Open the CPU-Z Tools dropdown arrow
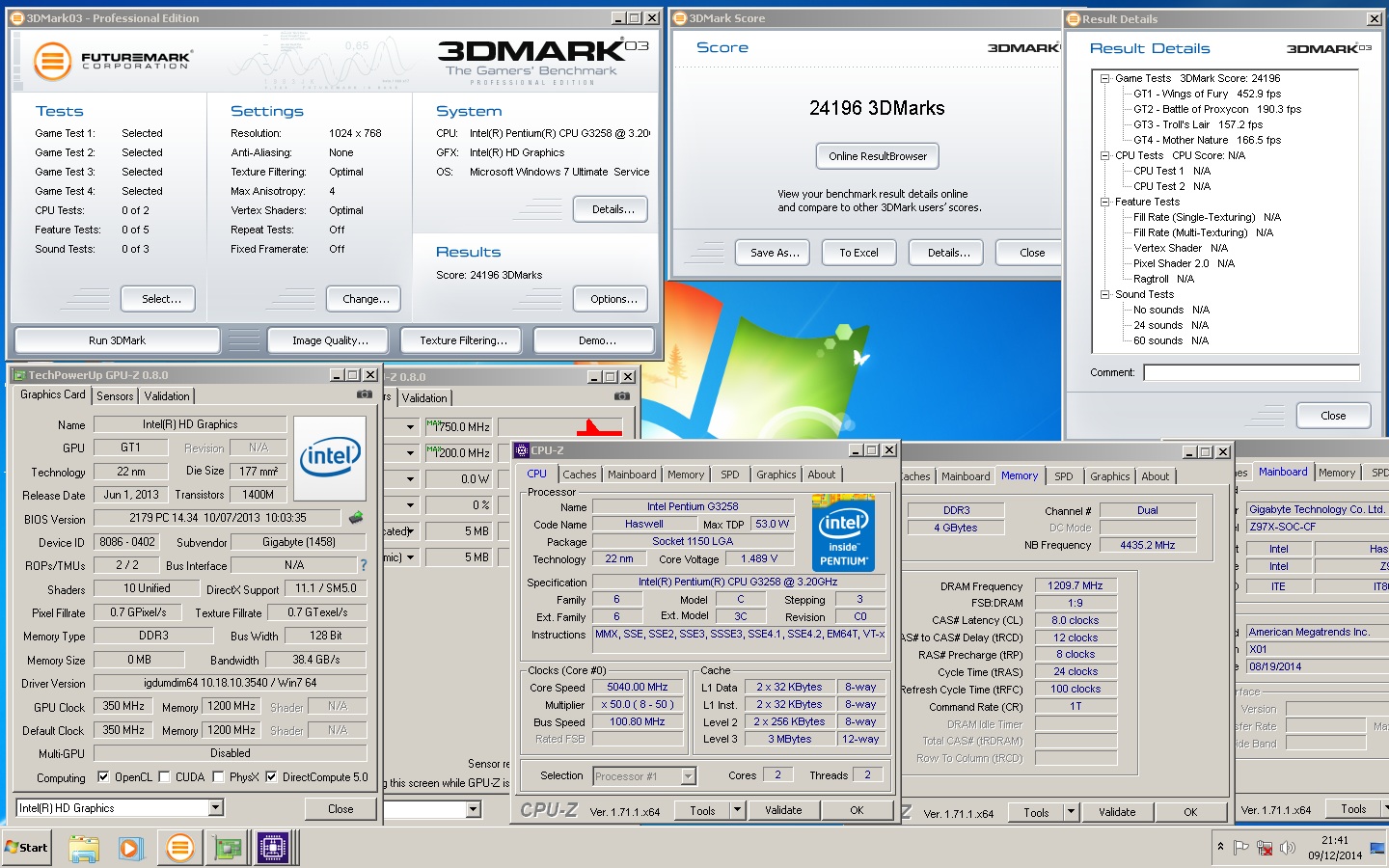 pyautogui.click(x=738, y=810)
